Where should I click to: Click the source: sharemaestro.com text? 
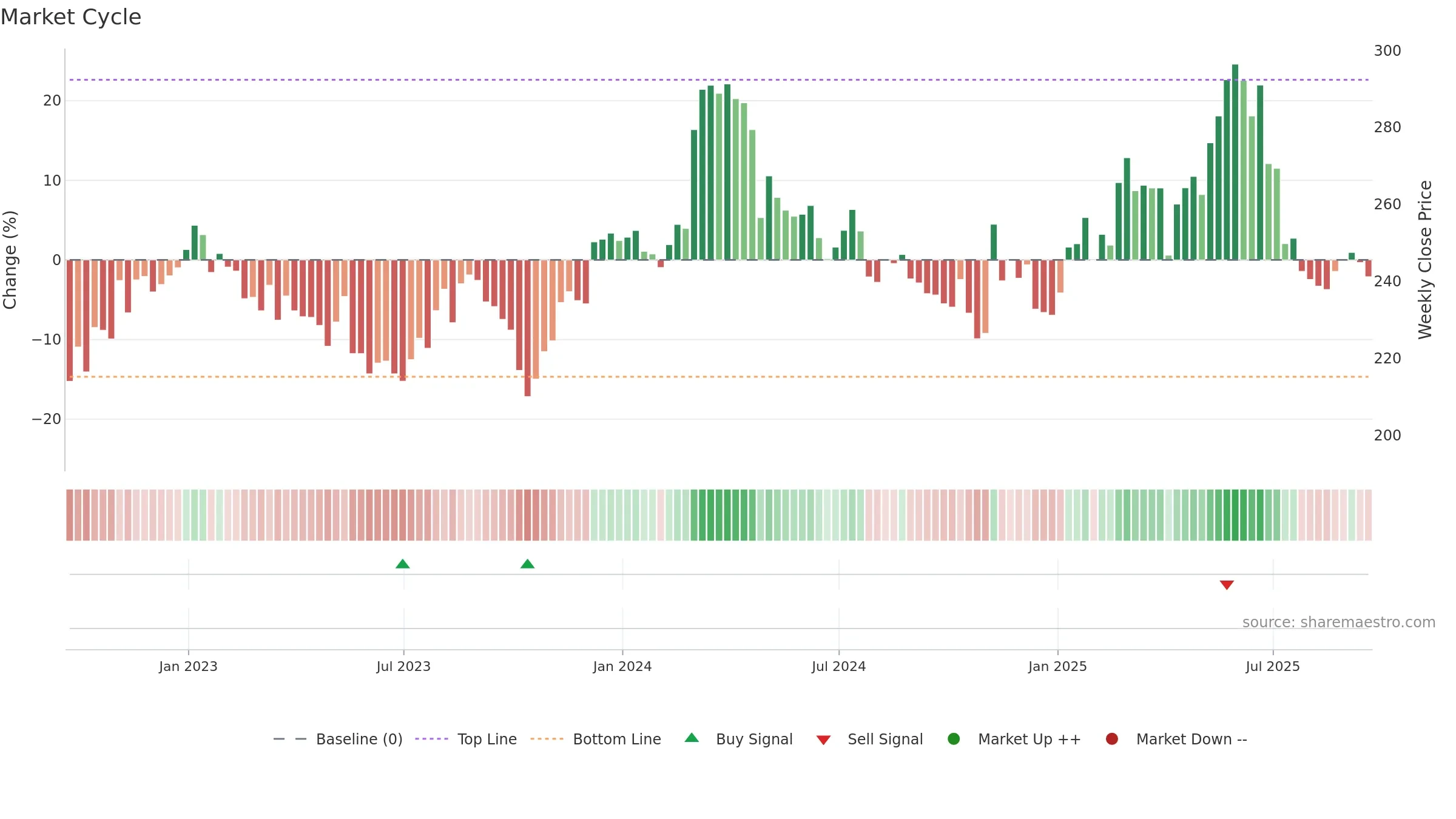coord(1339,622)
